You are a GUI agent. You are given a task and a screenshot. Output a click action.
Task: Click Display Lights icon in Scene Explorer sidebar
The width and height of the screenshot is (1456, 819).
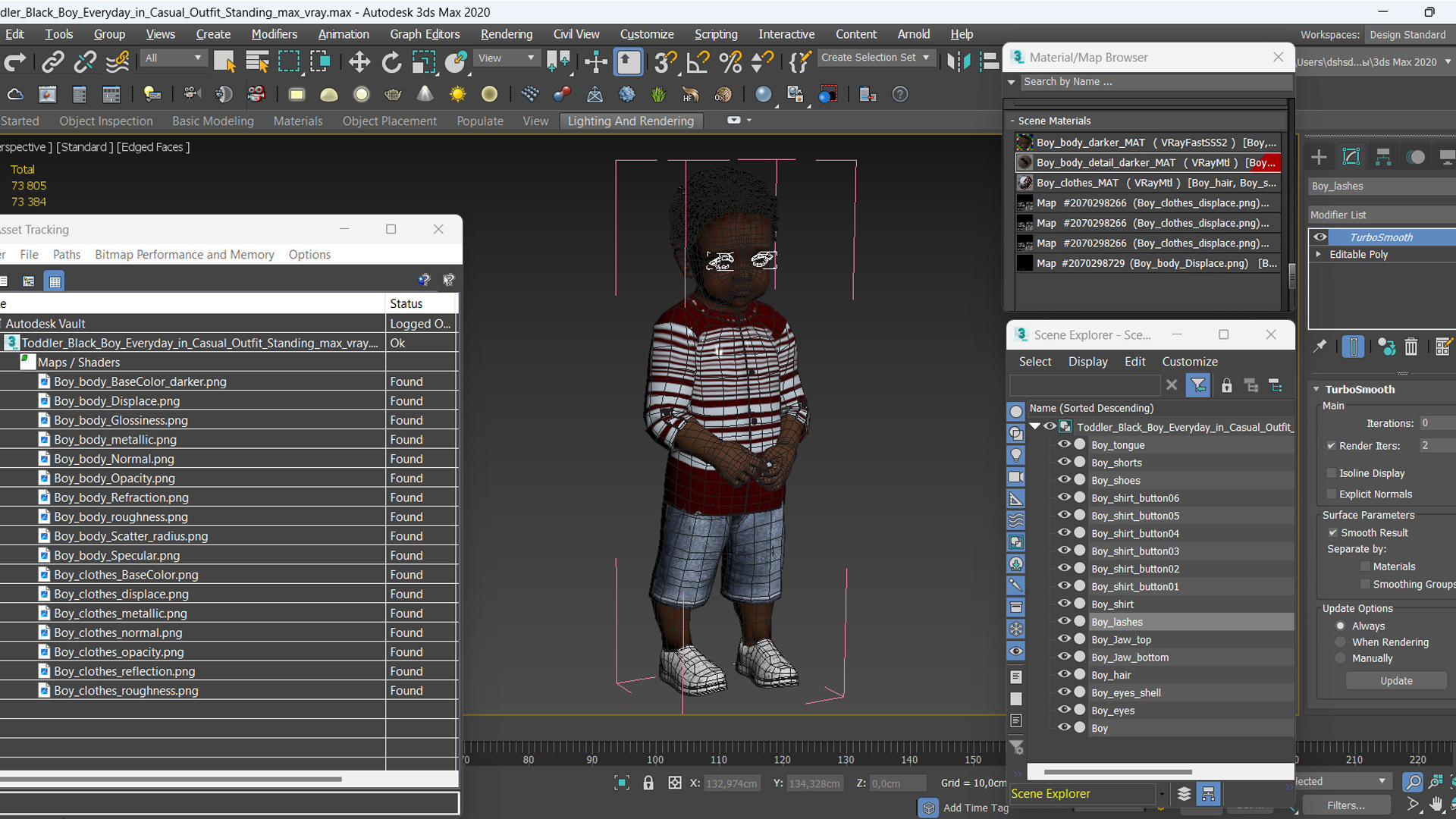(1015, 455)
